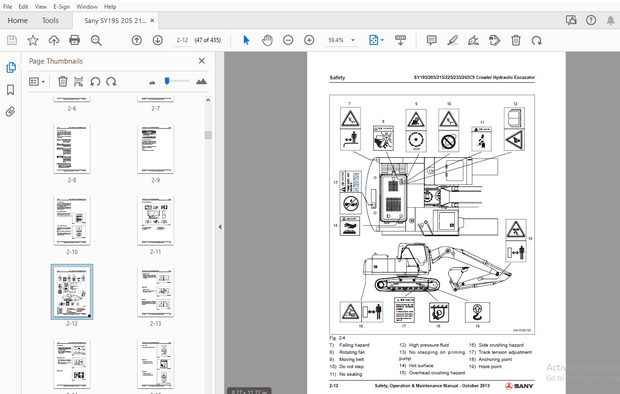The image size is (620, 394).
Task: Open the Bookmarks sidebar panel
Action: pyautogui.click(x=11, y=90)
